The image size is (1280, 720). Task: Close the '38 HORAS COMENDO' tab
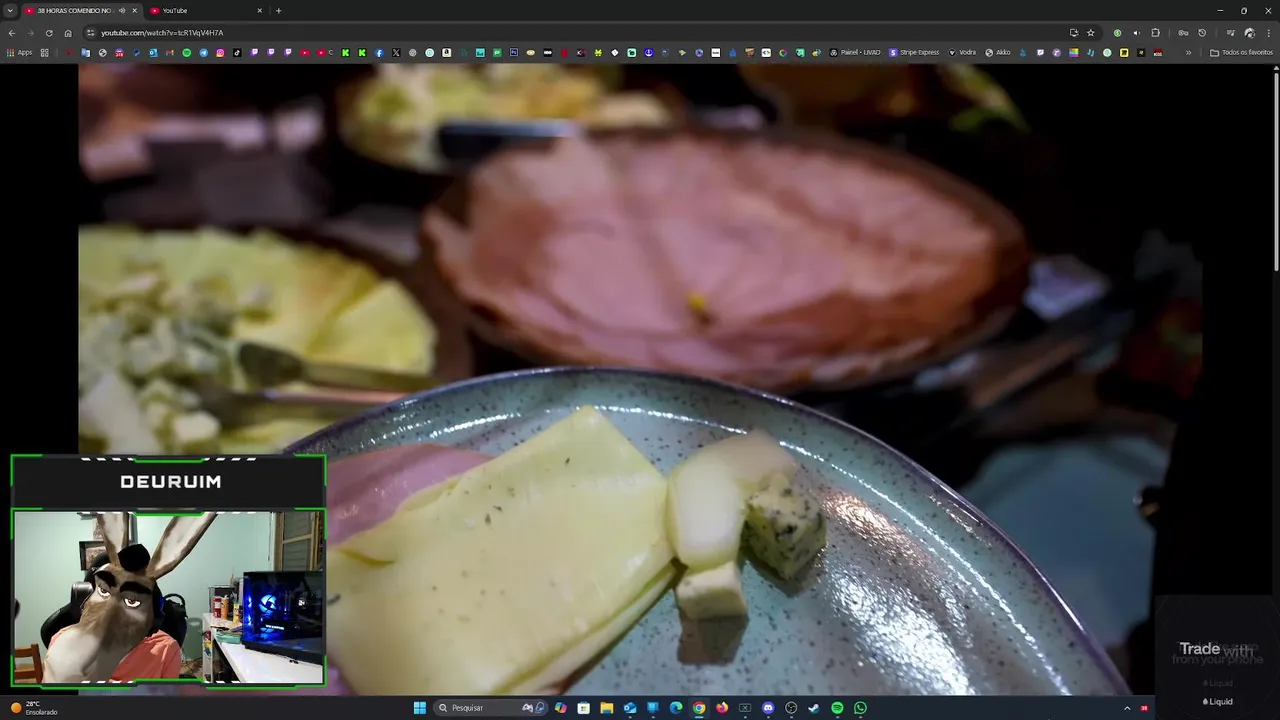click(x=134, y=10)
